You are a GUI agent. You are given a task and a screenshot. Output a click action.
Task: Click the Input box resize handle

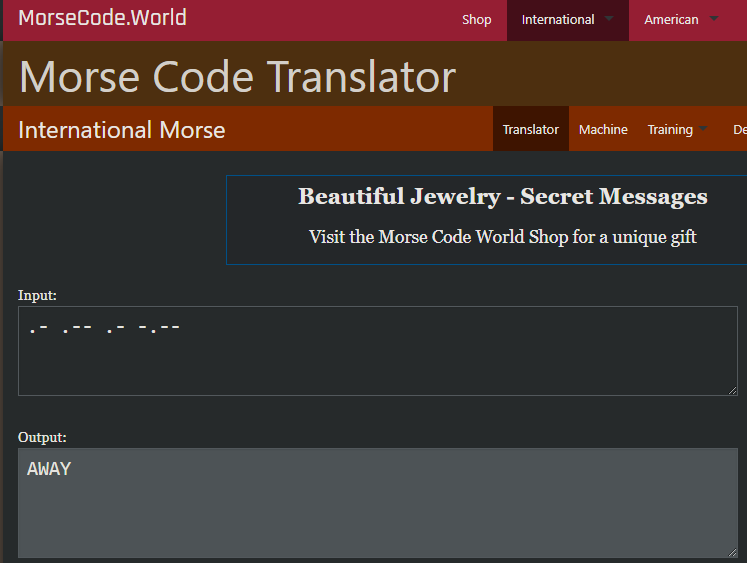coord(732,390)
